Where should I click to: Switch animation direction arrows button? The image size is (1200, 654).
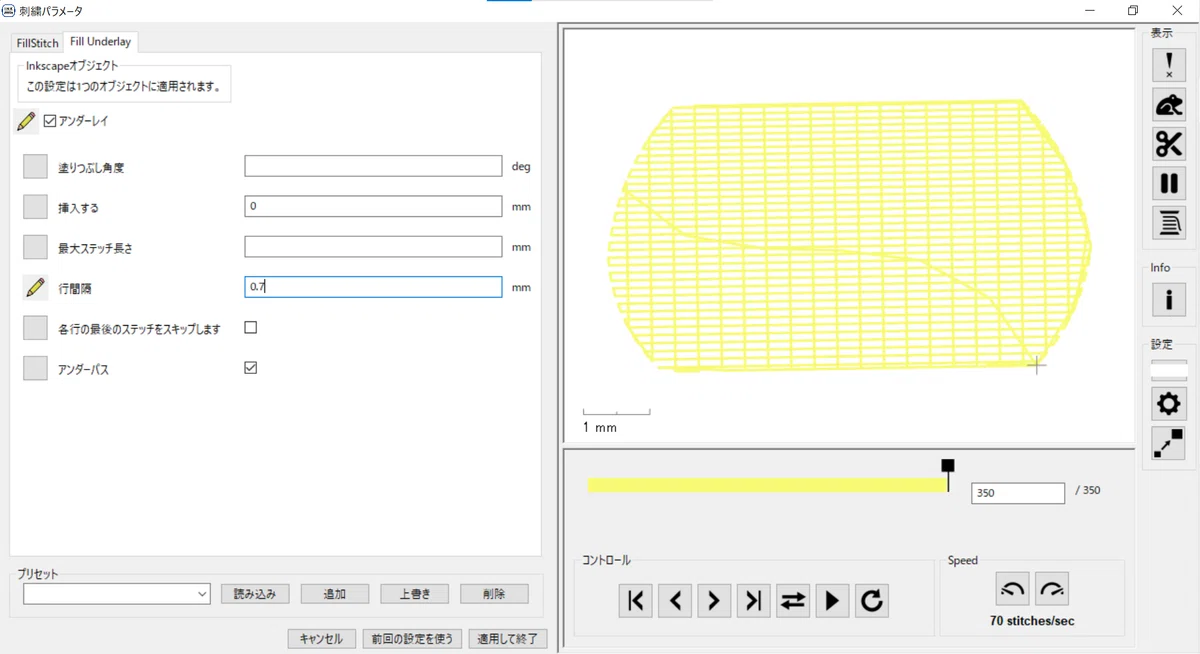coord(793,601)
